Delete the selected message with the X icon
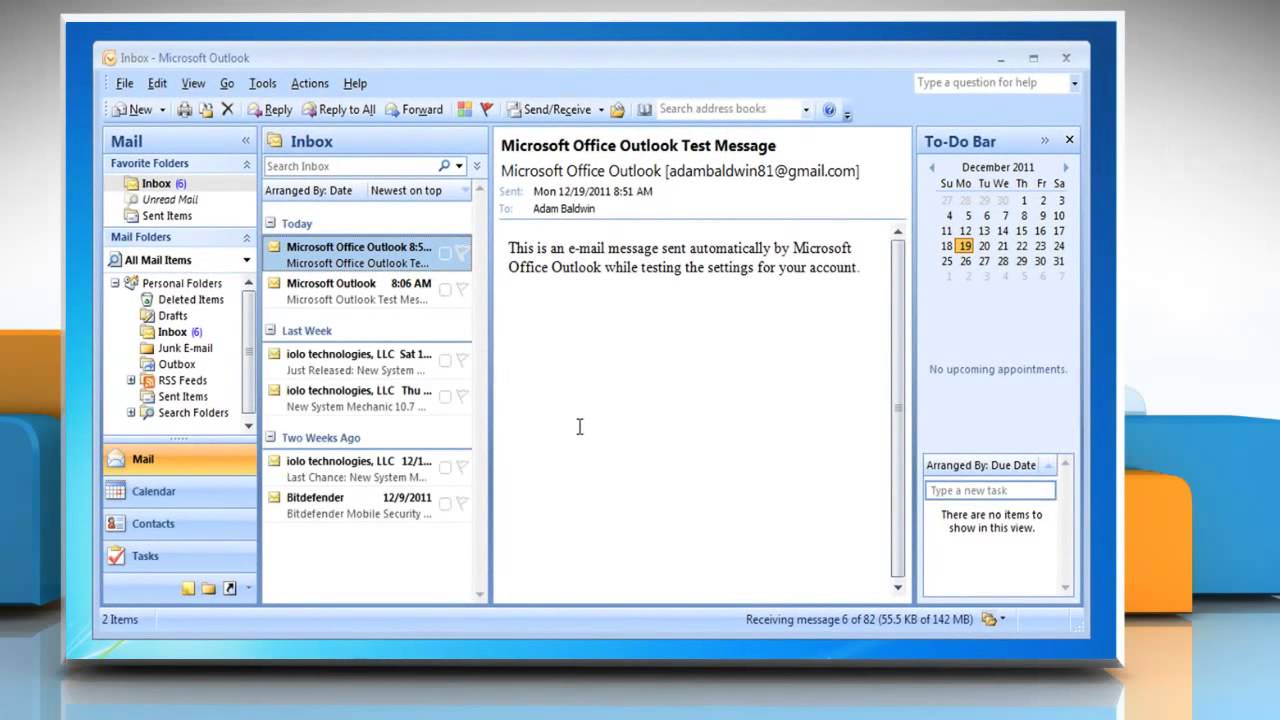This screenshot has height=720, width=1280. tap(227, 110)
